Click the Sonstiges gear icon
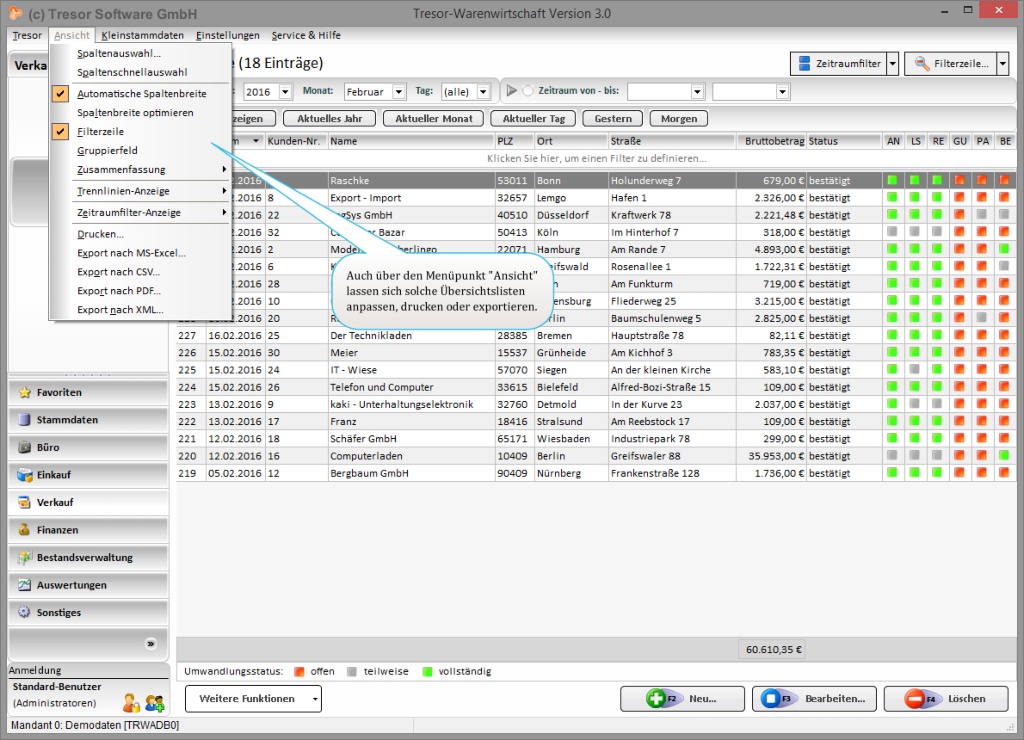The height and width of the screenshot is (740, 1024). [25, 612]
